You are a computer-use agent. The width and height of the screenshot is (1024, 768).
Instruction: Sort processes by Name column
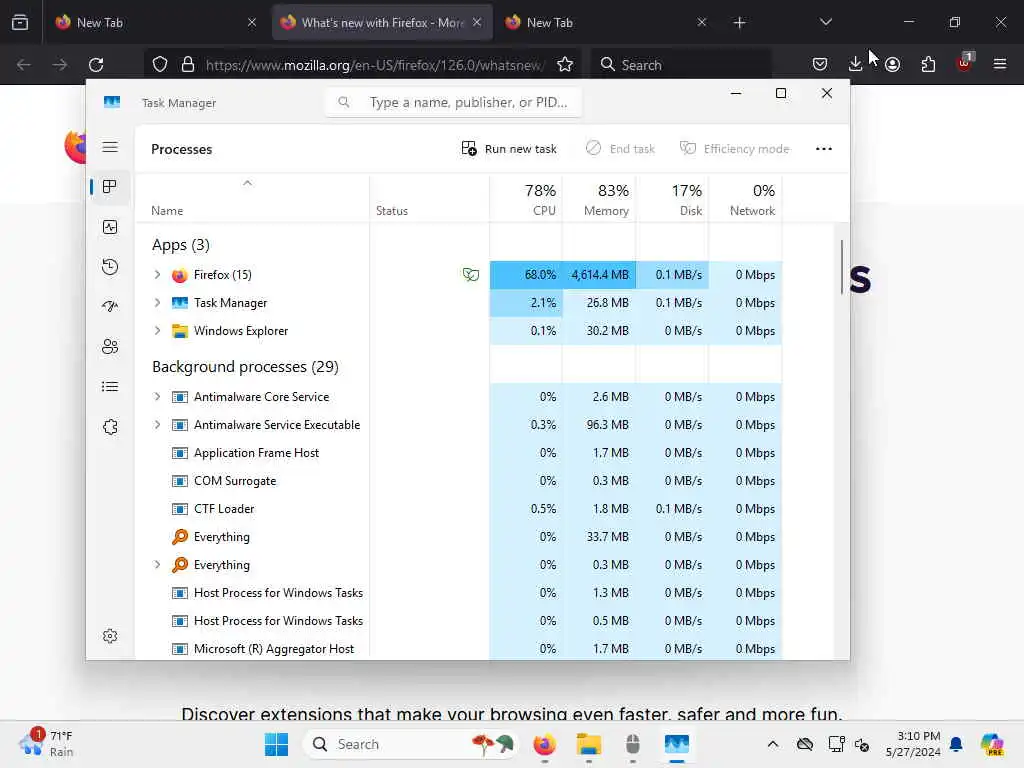click(252, 199)
